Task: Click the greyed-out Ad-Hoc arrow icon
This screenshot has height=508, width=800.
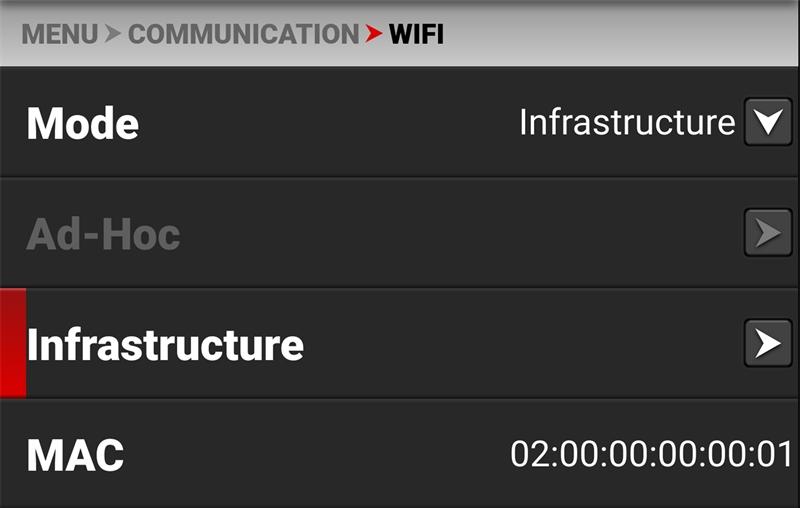Action: pos(767,234)
